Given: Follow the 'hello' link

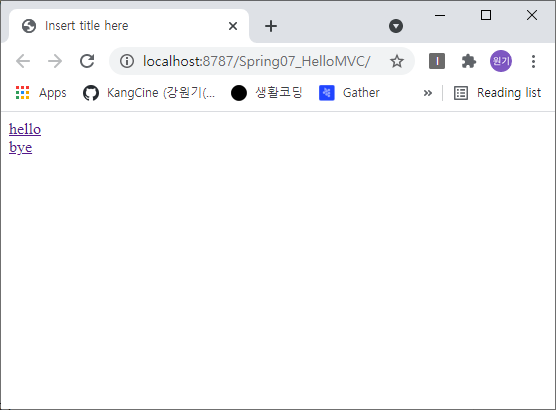Looking at the screenshot, I should tap(25, 129).
